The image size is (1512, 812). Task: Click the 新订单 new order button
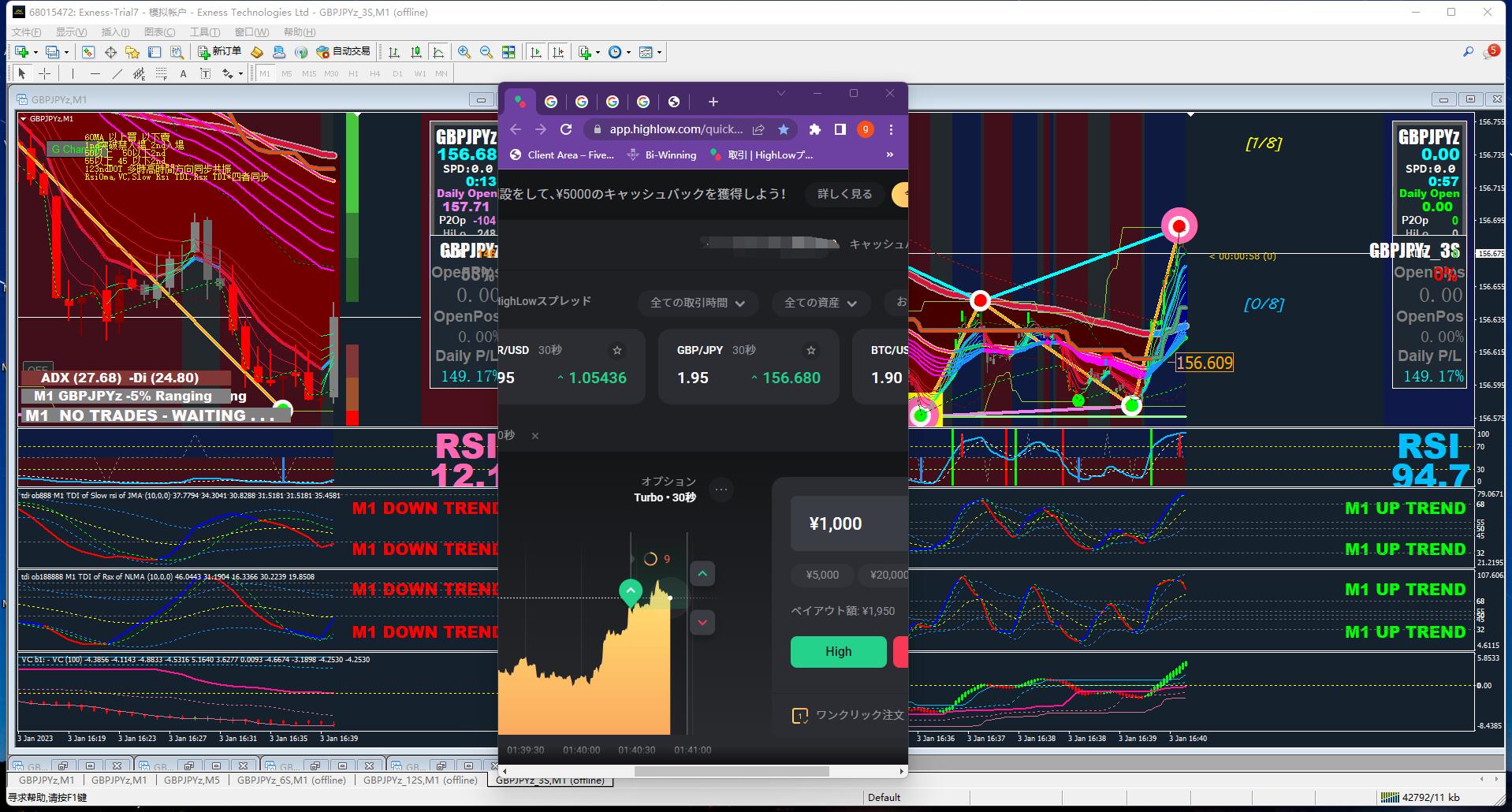[x=220, y=52]
